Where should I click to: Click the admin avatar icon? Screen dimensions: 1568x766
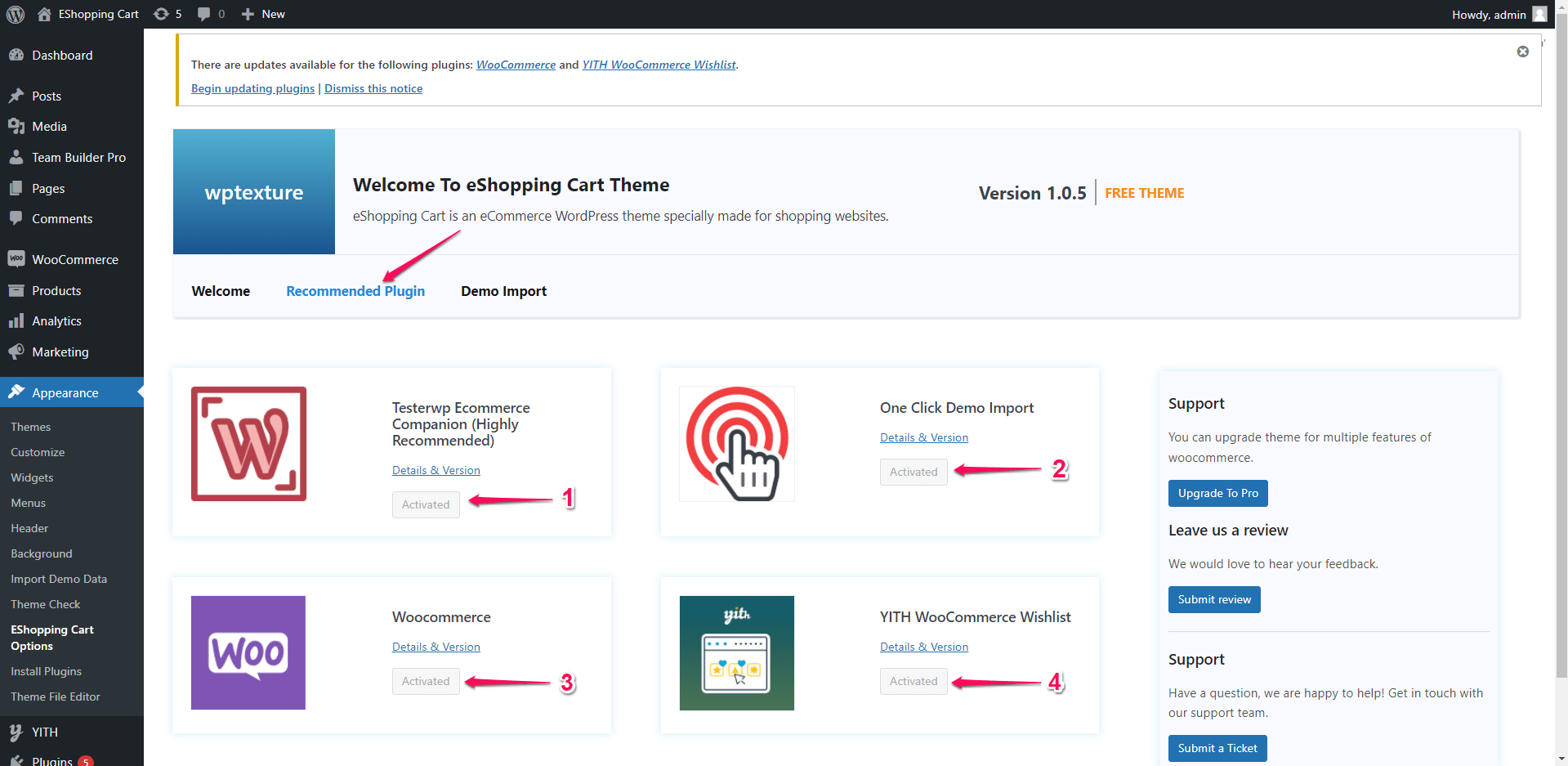(1539, 14)
